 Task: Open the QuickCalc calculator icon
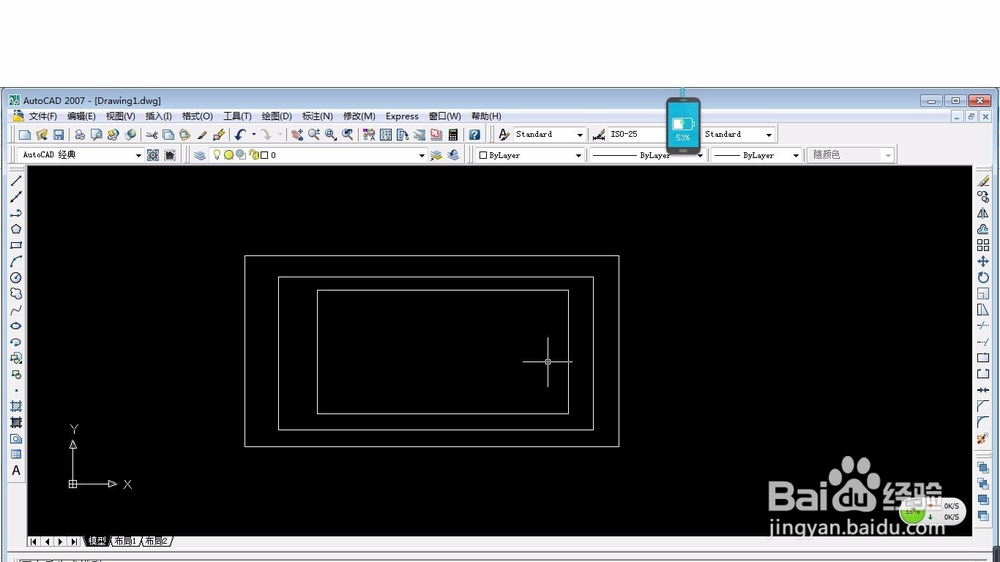coord(453,135)
